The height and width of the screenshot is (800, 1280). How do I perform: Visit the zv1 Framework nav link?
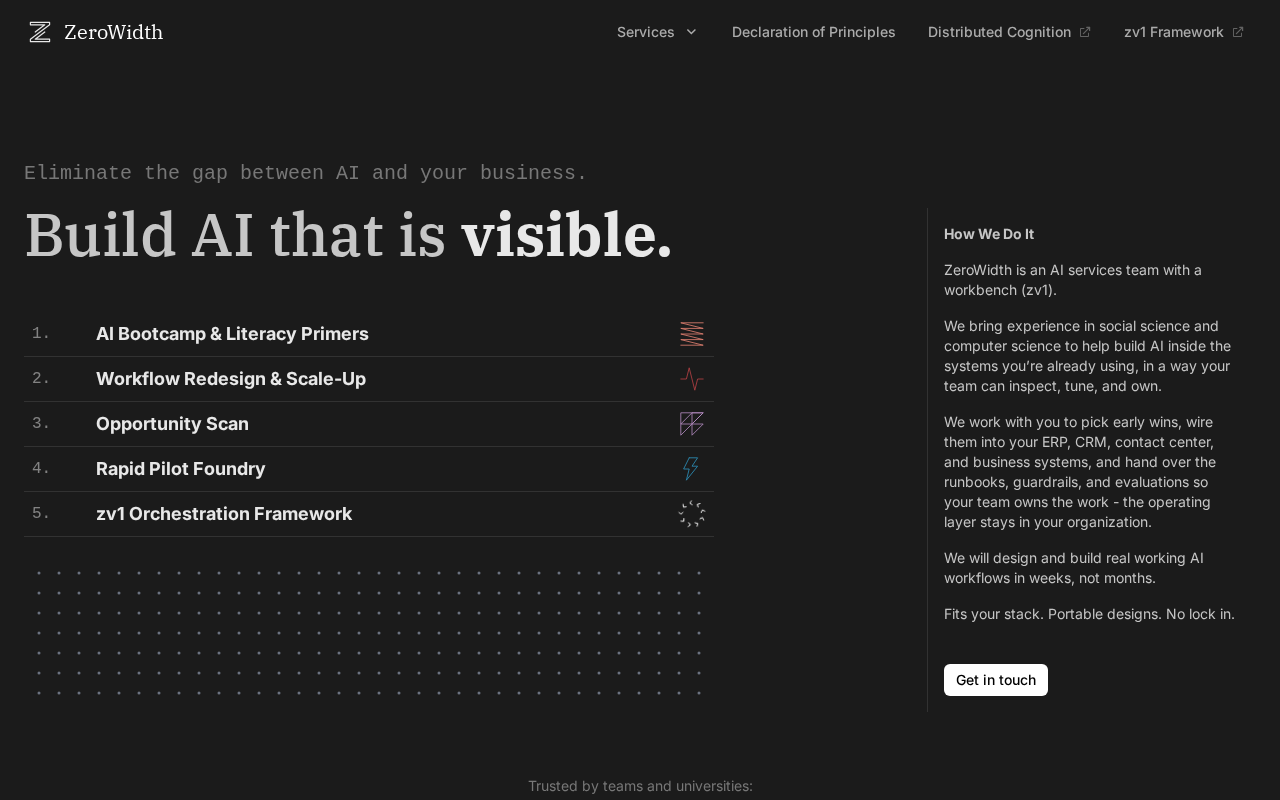pos(1173,32)
